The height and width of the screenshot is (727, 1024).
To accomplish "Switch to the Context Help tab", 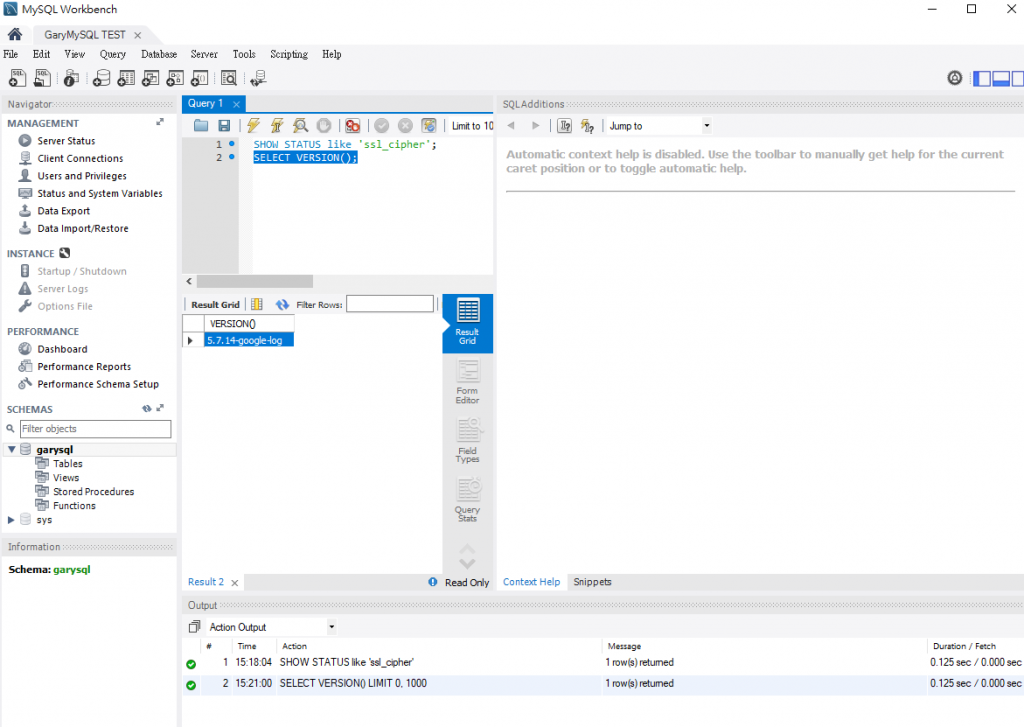I will click(531, 582).
